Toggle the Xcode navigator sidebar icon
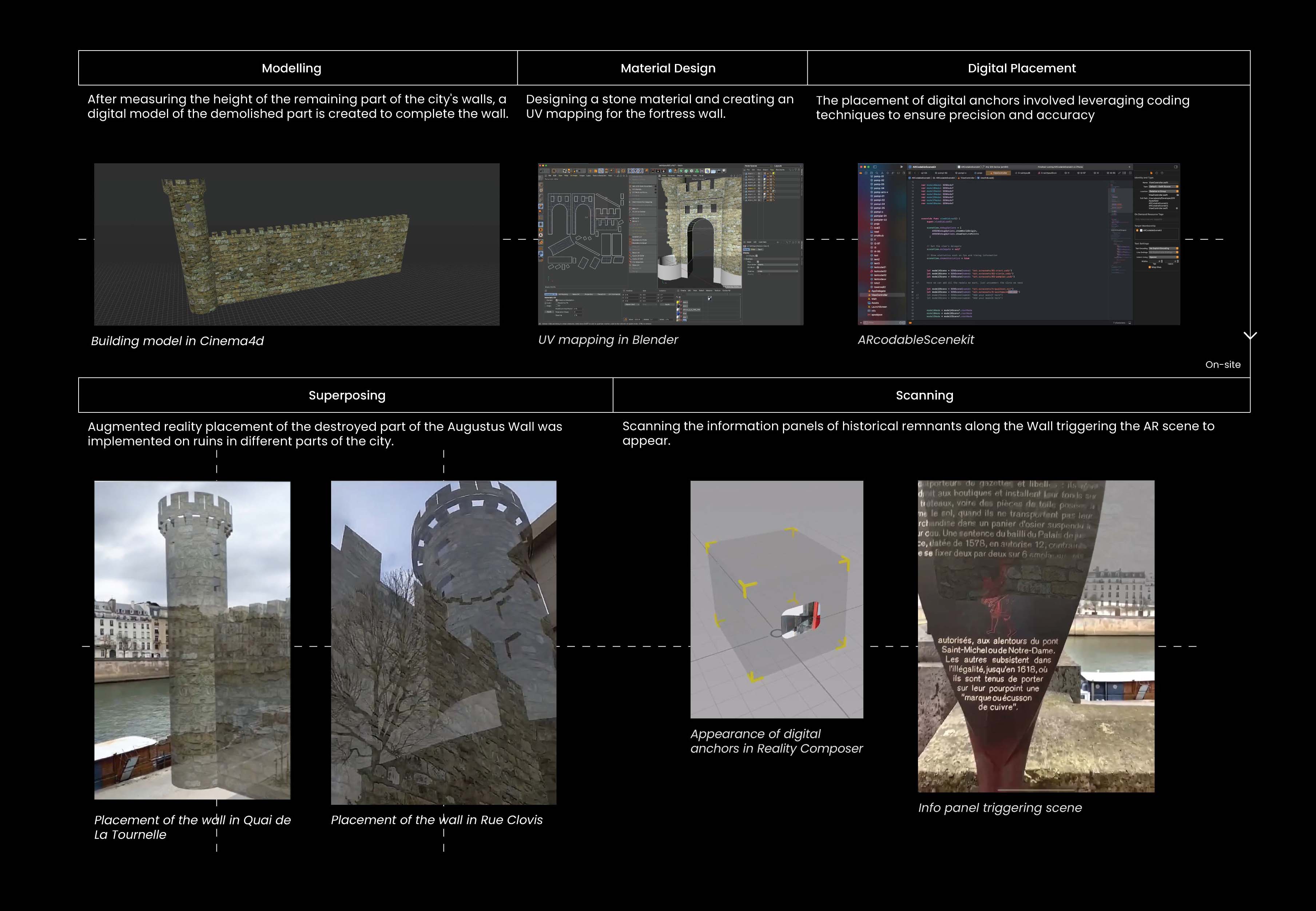 pyautogui.click(x=875, y=167)
